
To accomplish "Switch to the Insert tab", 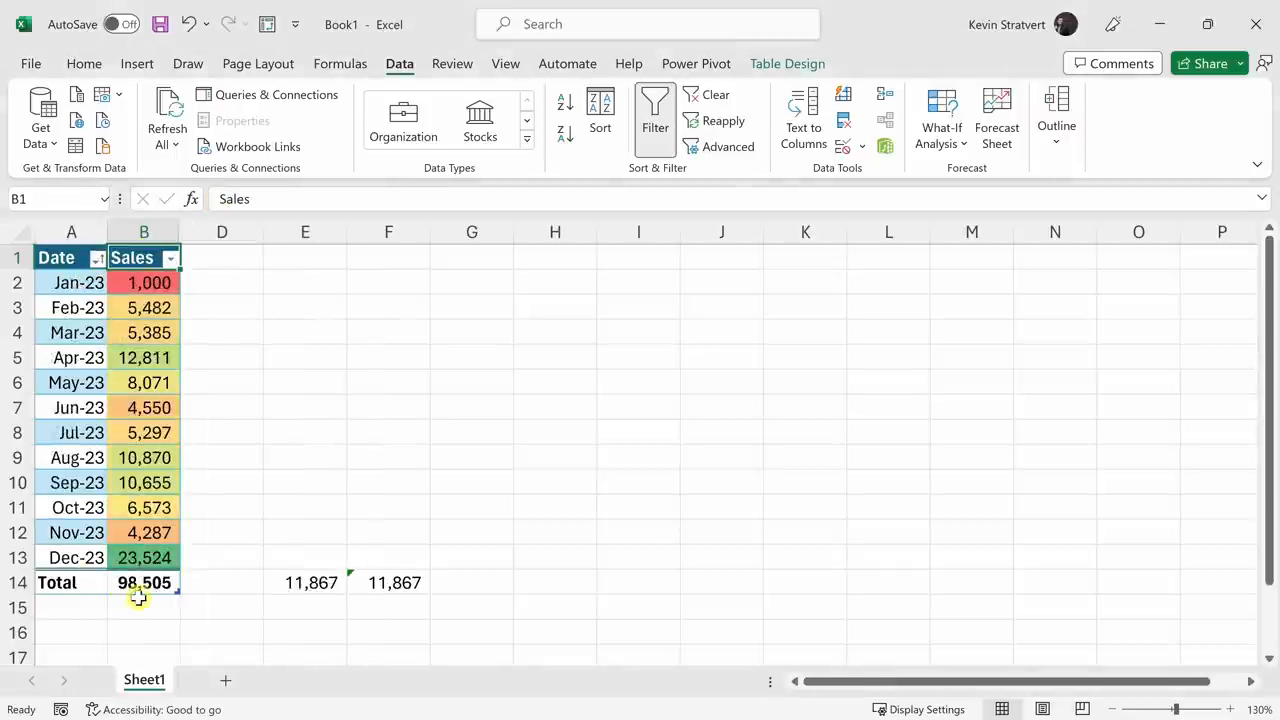I will click(137, 63).
